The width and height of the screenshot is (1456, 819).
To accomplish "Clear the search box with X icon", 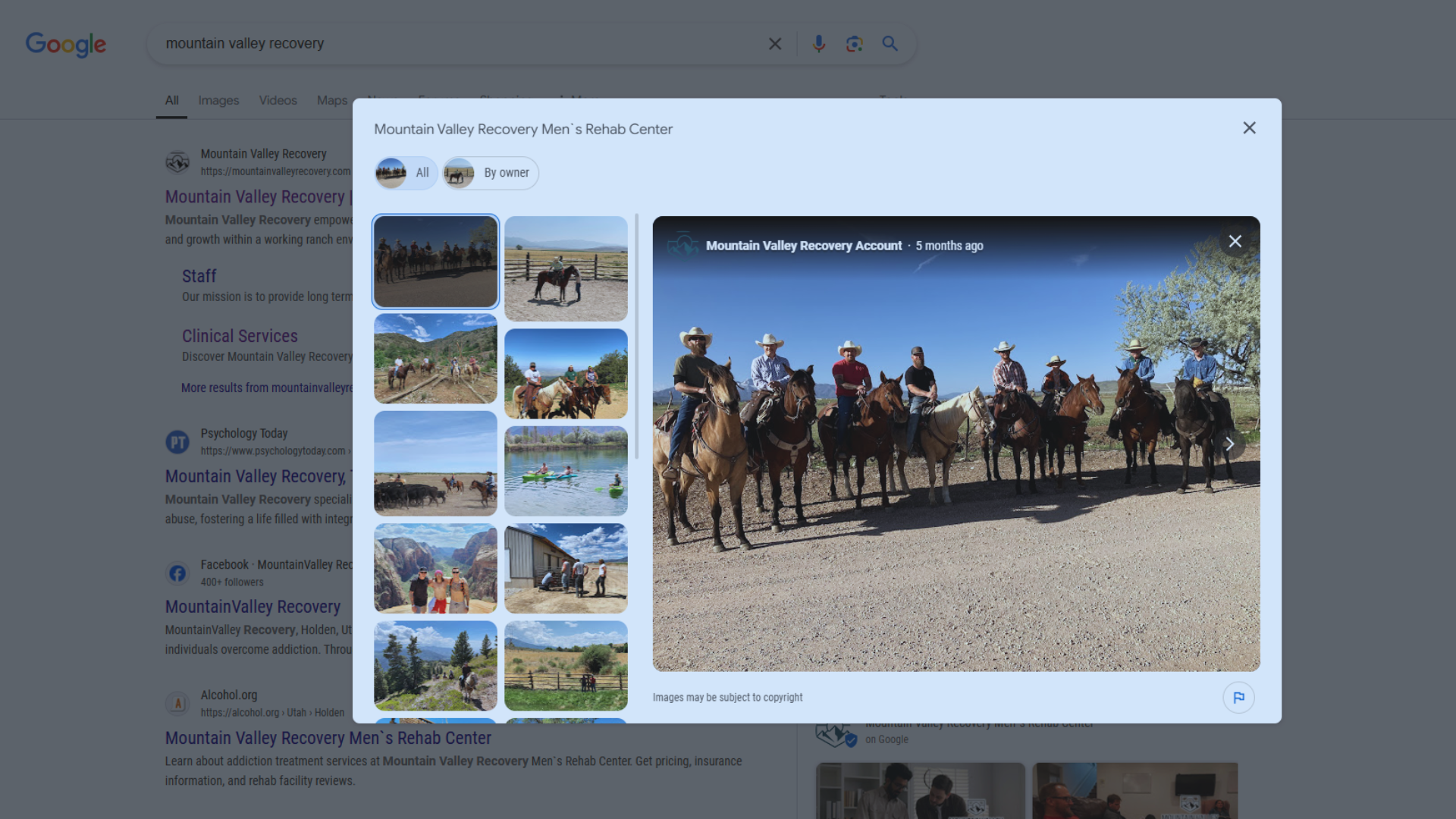I will click(x=774, y=44).
